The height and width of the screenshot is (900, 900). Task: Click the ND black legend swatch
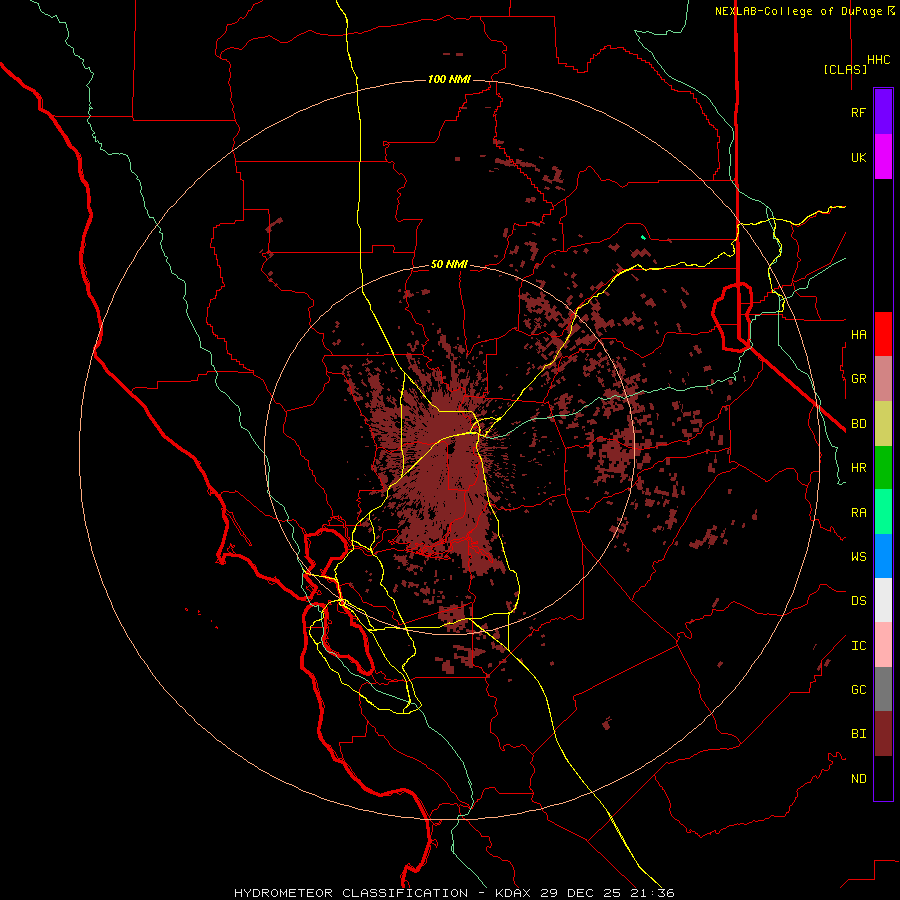tap(883, 778)
